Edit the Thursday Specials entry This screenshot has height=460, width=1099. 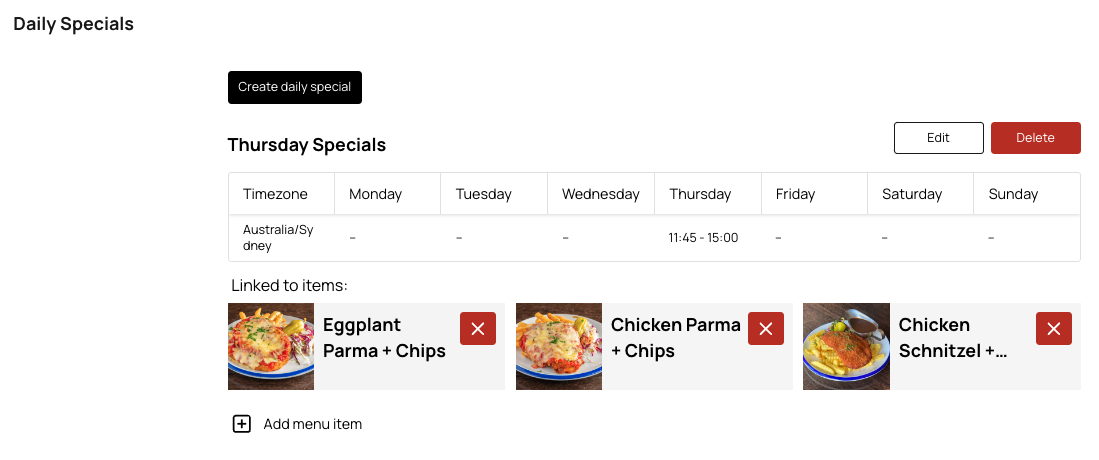[x=938, y=138]
